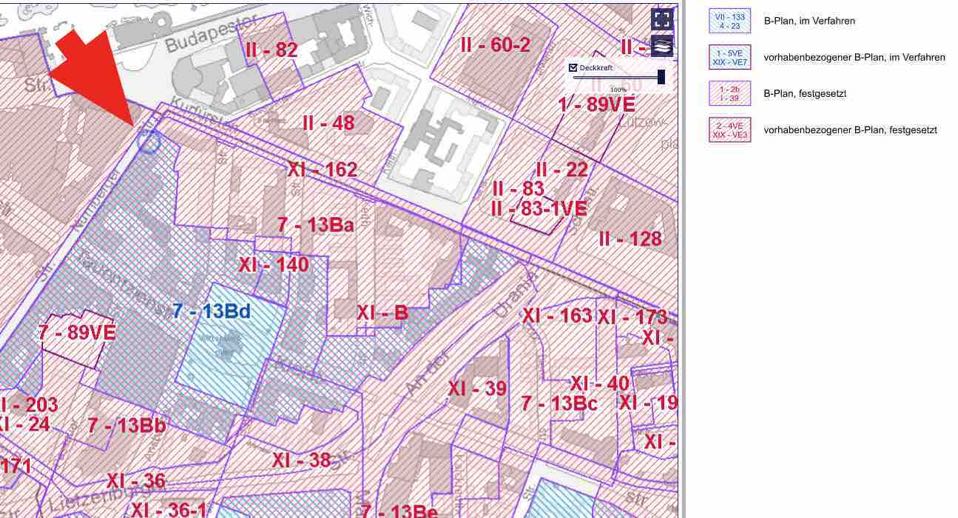Select plan area label 7 - 13Be
The height and width of the screenshot is (518, 958).
tap(398, 511)
